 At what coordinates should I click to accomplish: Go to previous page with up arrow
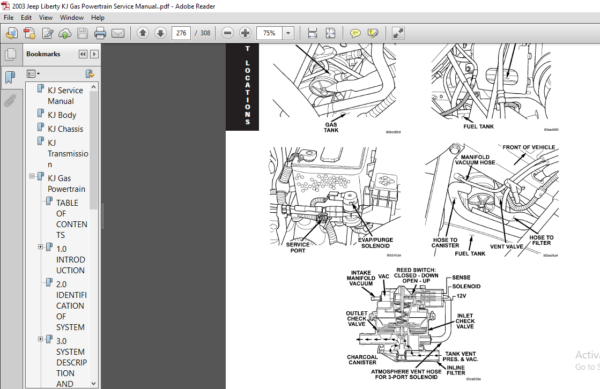click(143, 33)
